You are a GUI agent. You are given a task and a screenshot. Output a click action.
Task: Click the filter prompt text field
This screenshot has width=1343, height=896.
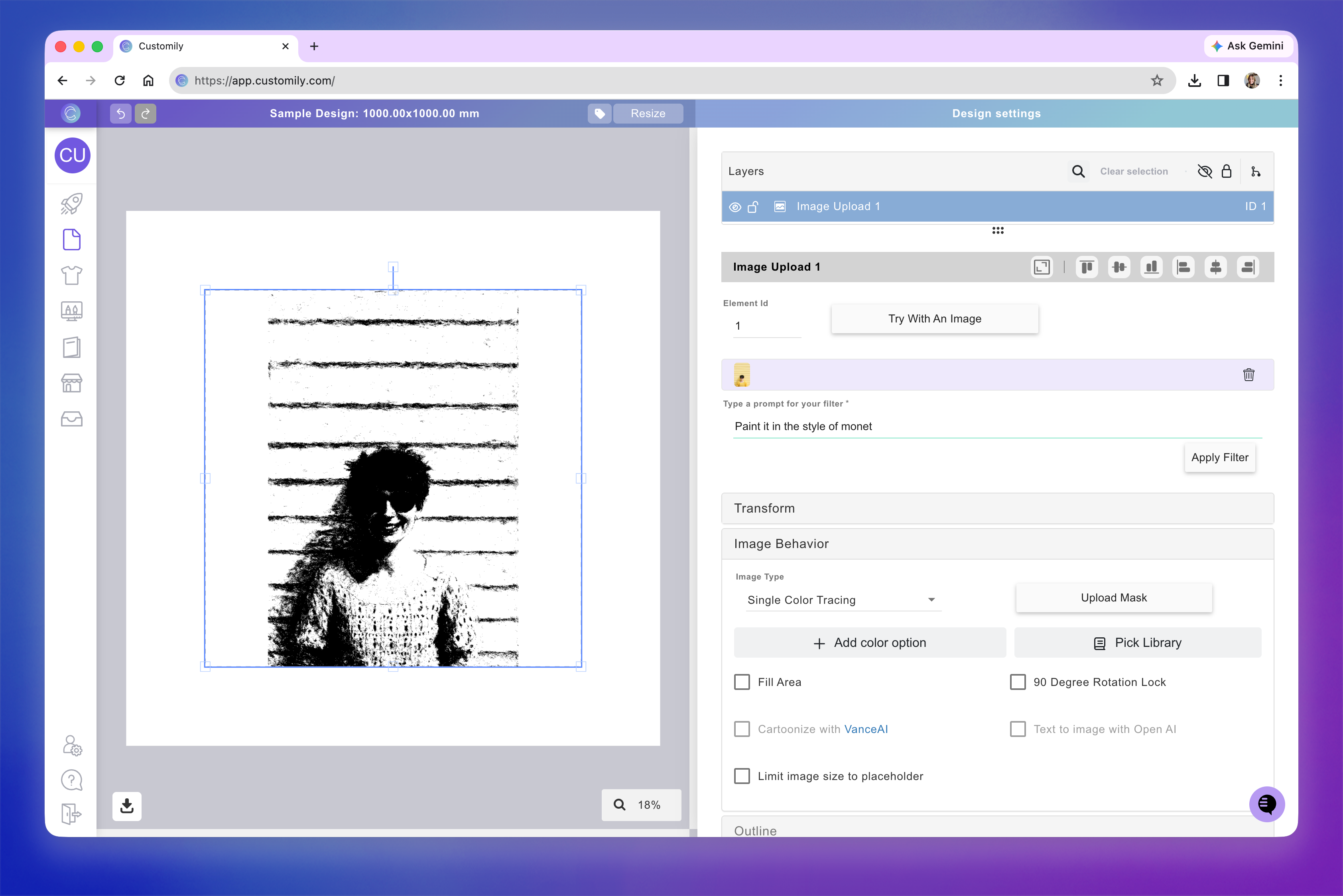click(x=998, y=426)
